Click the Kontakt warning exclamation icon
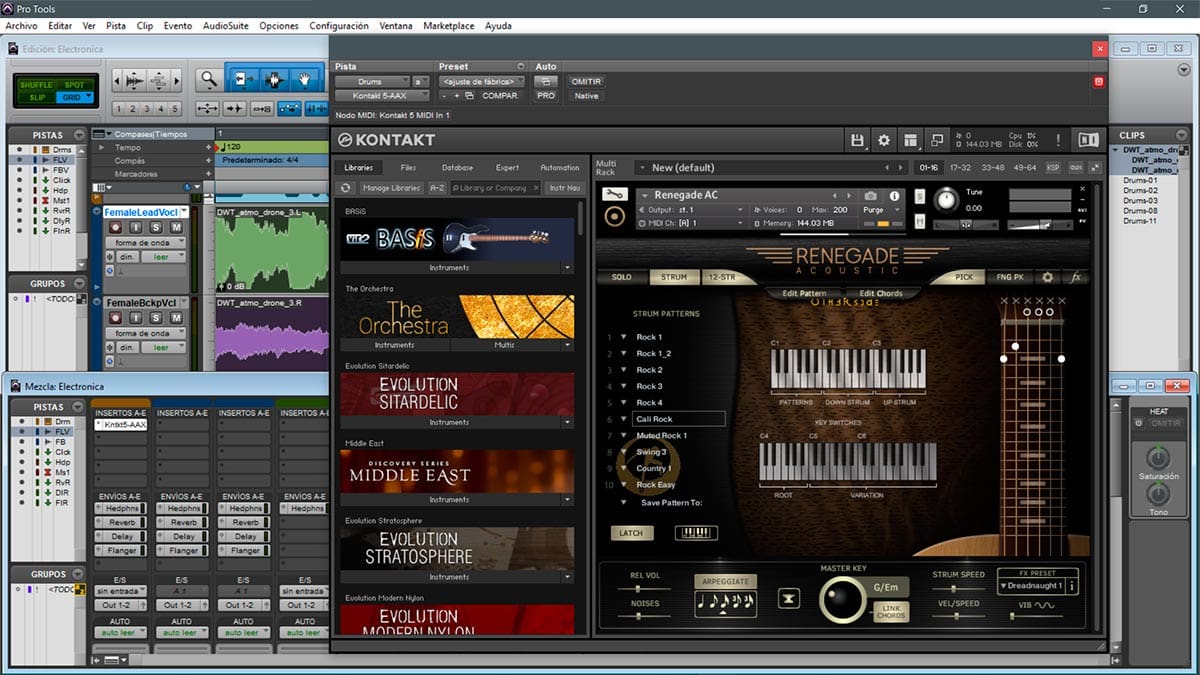Screen dimensions: 1200x675 tap(1058, 140)
